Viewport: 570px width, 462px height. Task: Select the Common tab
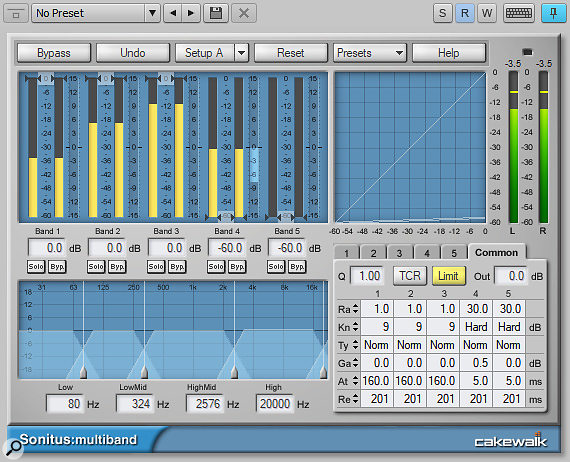coord(497,252)
